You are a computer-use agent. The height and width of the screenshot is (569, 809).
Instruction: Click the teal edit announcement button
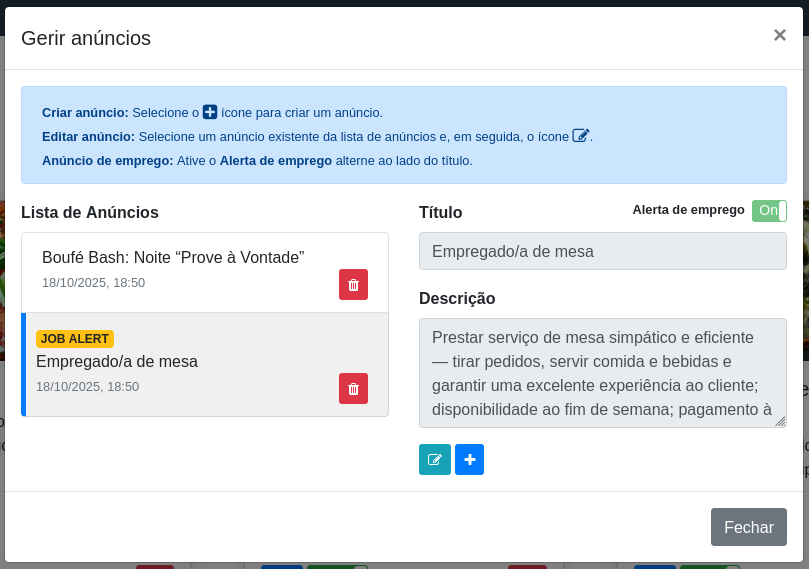(x=435, y=459)
